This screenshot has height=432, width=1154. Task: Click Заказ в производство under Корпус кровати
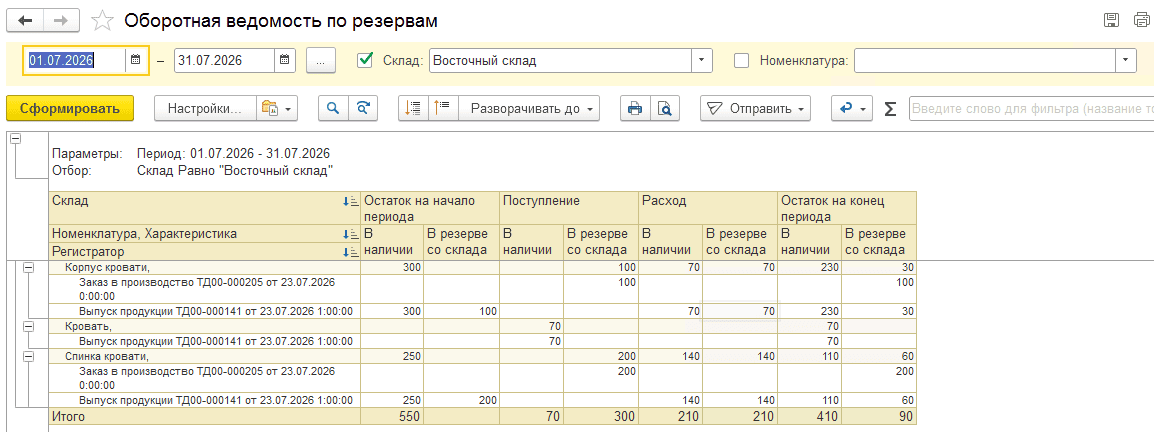(x=208, y=289)
